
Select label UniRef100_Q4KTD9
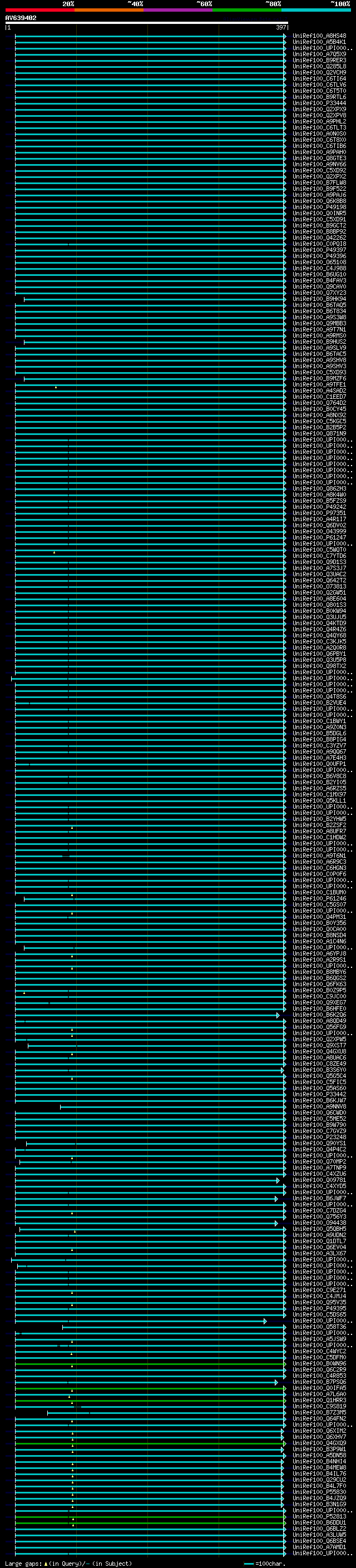tap(319, 624)
